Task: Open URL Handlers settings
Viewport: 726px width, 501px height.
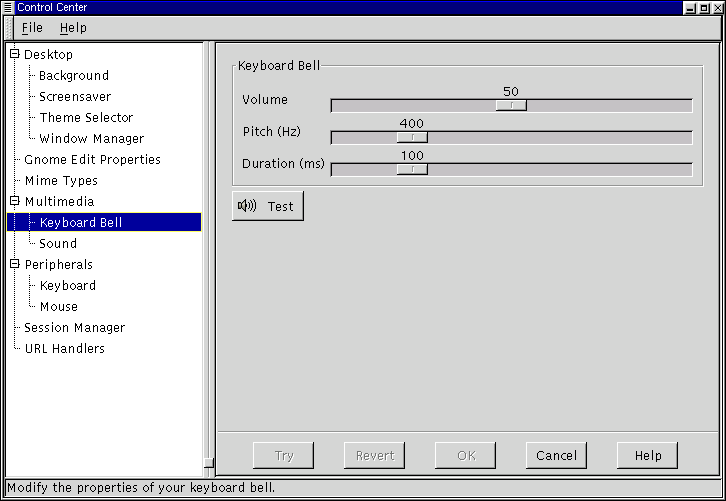Action: [x=64, y=348]
